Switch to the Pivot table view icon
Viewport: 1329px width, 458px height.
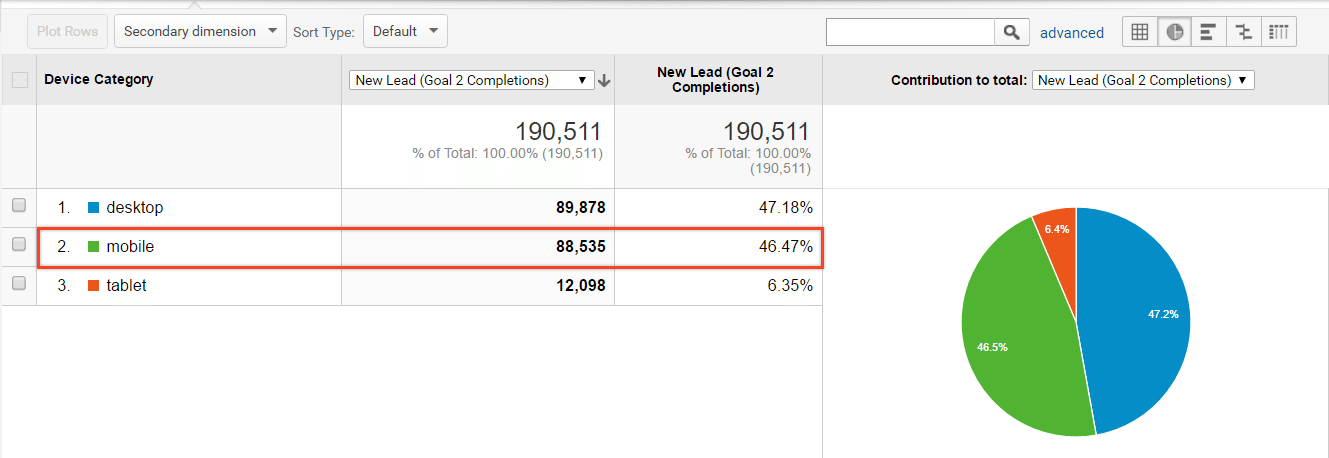point(1279,32)
